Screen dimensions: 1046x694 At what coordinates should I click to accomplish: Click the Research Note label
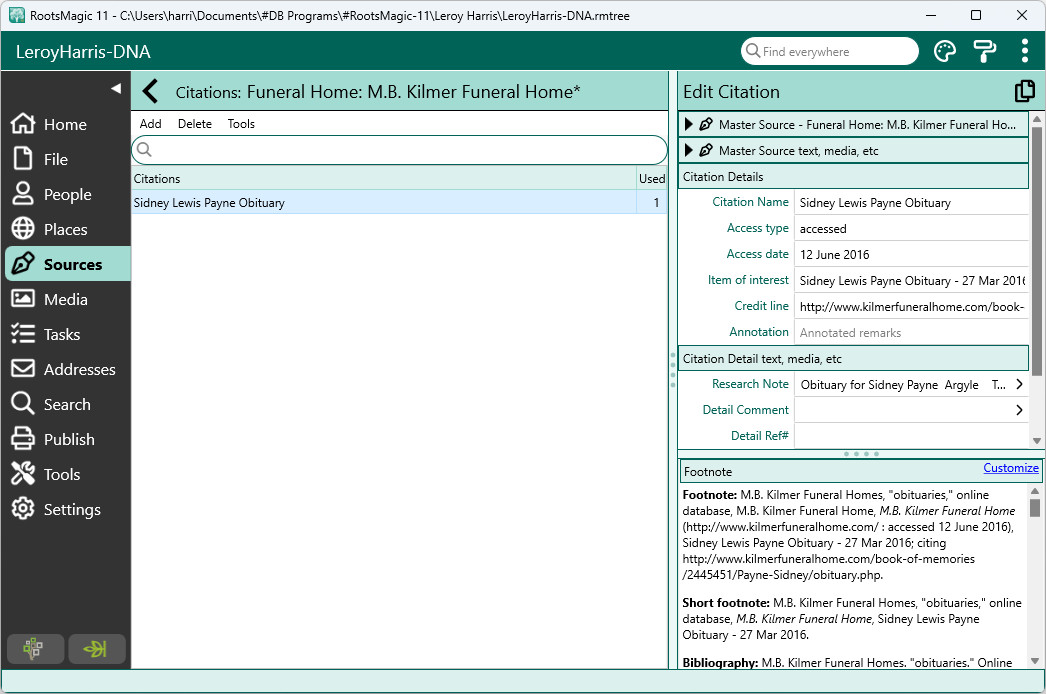(750, 384)
